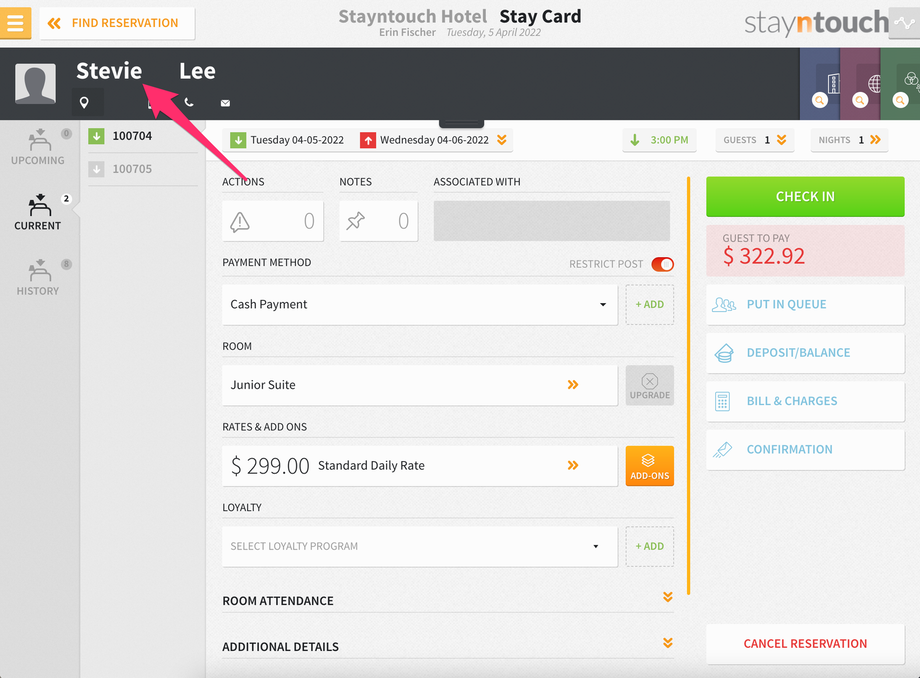The height and width of the screenshot is (678, 920).
Task: Click the Stay Card title
Action: (x=540, y=16)
